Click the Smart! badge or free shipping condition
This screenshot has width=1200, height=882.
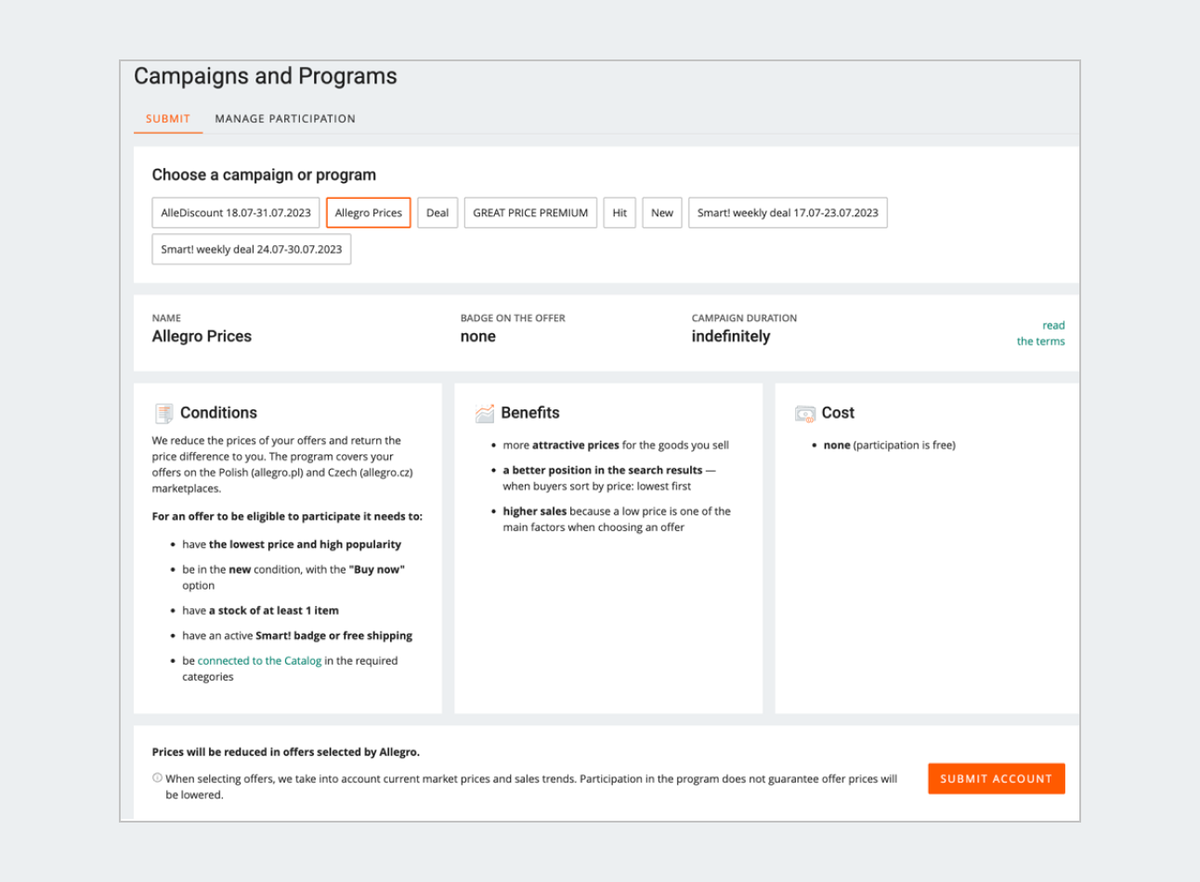(297, 636)
